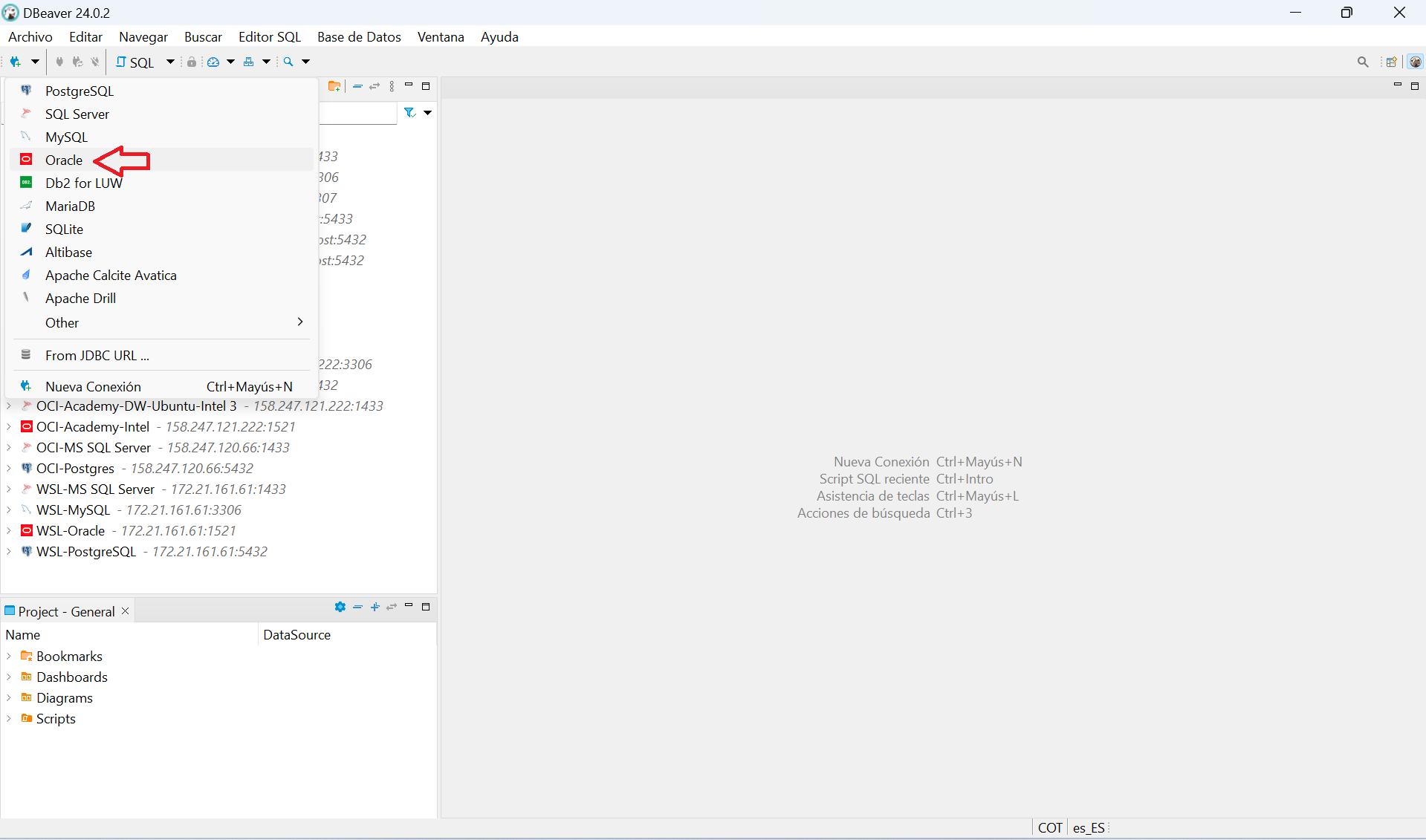Click the DBeaver perspective icon at top right
This screenshot has height=840, width=1426.
pos(1416,62)
